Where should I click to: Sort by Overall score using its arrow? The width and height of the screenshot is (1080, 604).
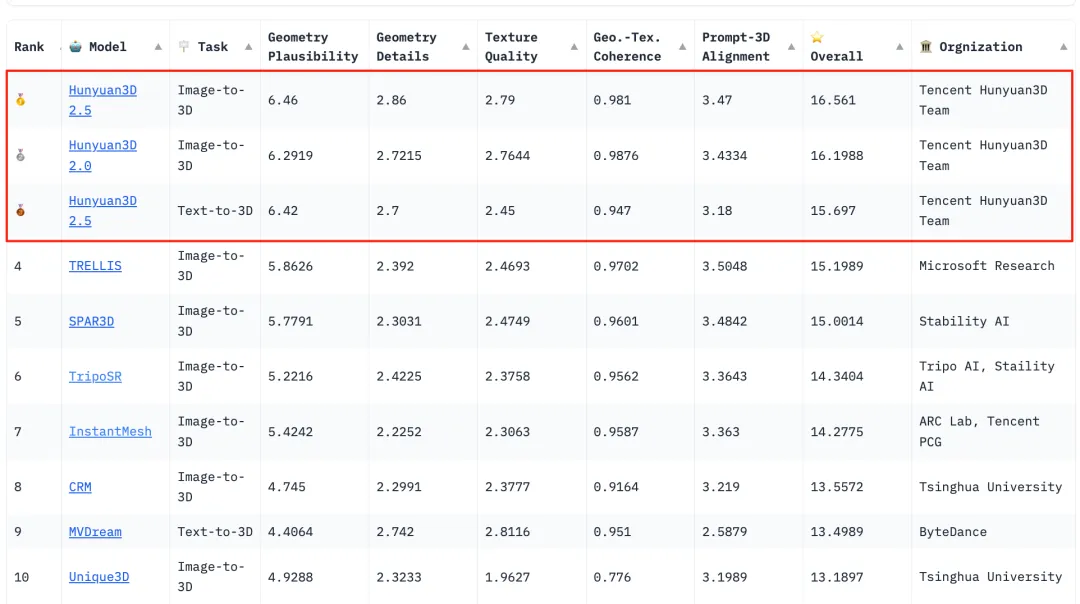[900, 47]
